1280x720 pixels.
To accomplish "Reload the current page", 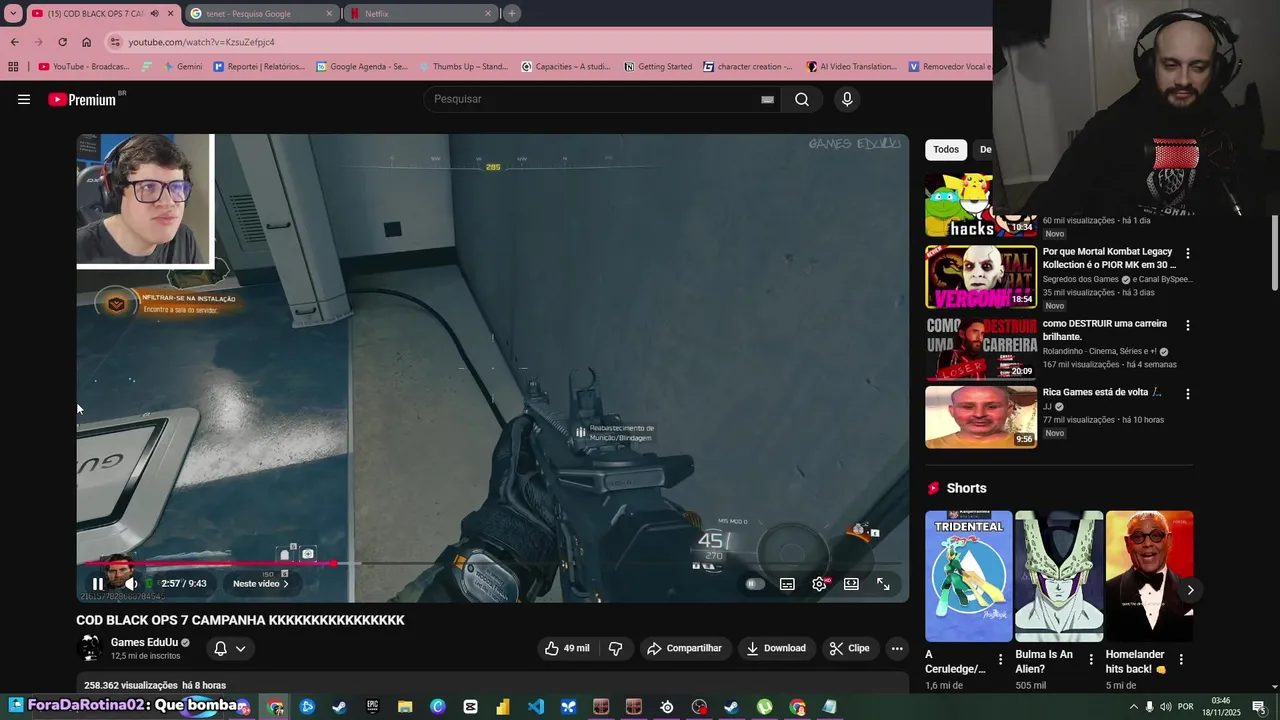I will point(62,42).
